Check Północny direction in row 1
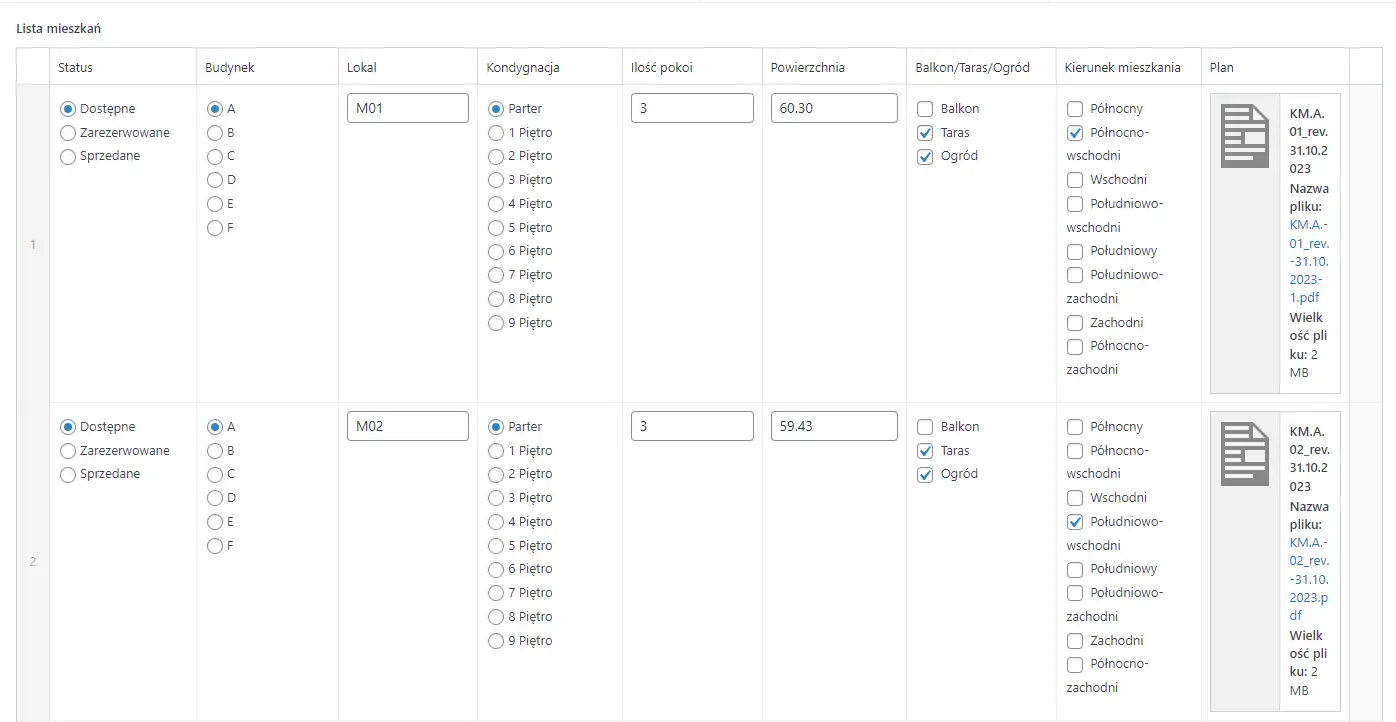The width and height of the screenshot is (1396, 722). 1075,109
